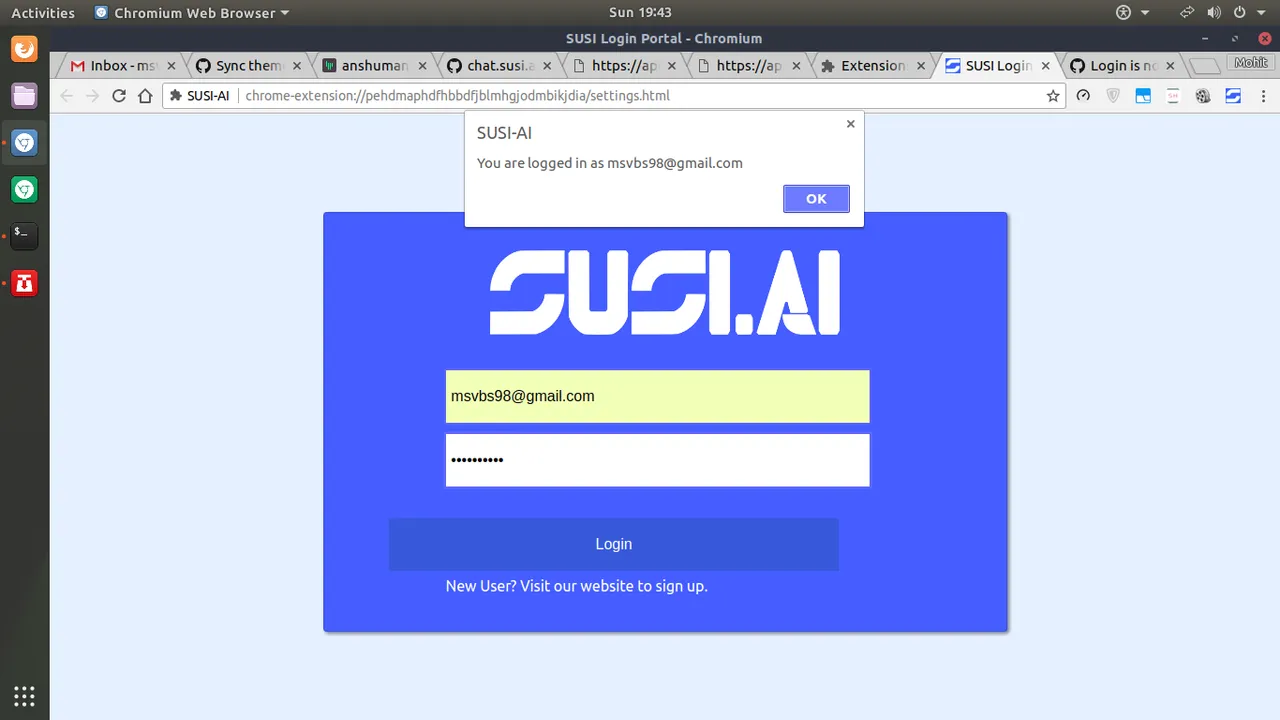Open the Terminal from the dock
This screenshot has height=720, width=1280.
coord(24,236)
